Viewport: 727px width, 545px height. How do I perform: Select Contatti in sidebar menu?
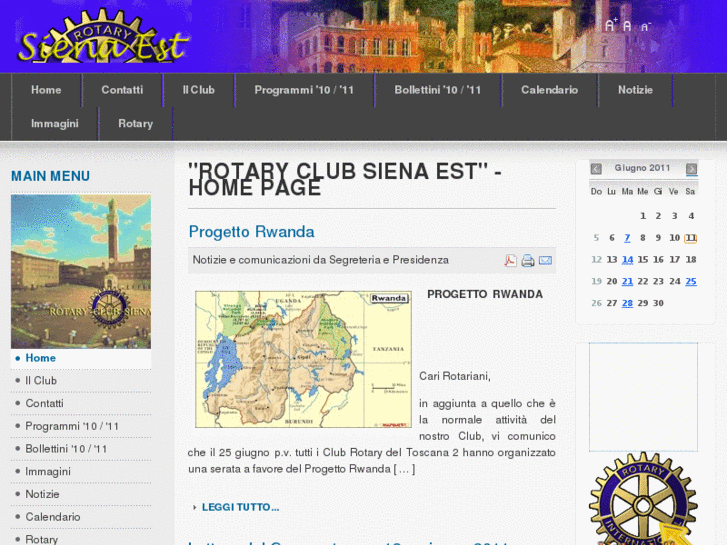click(x=81, y=404)
